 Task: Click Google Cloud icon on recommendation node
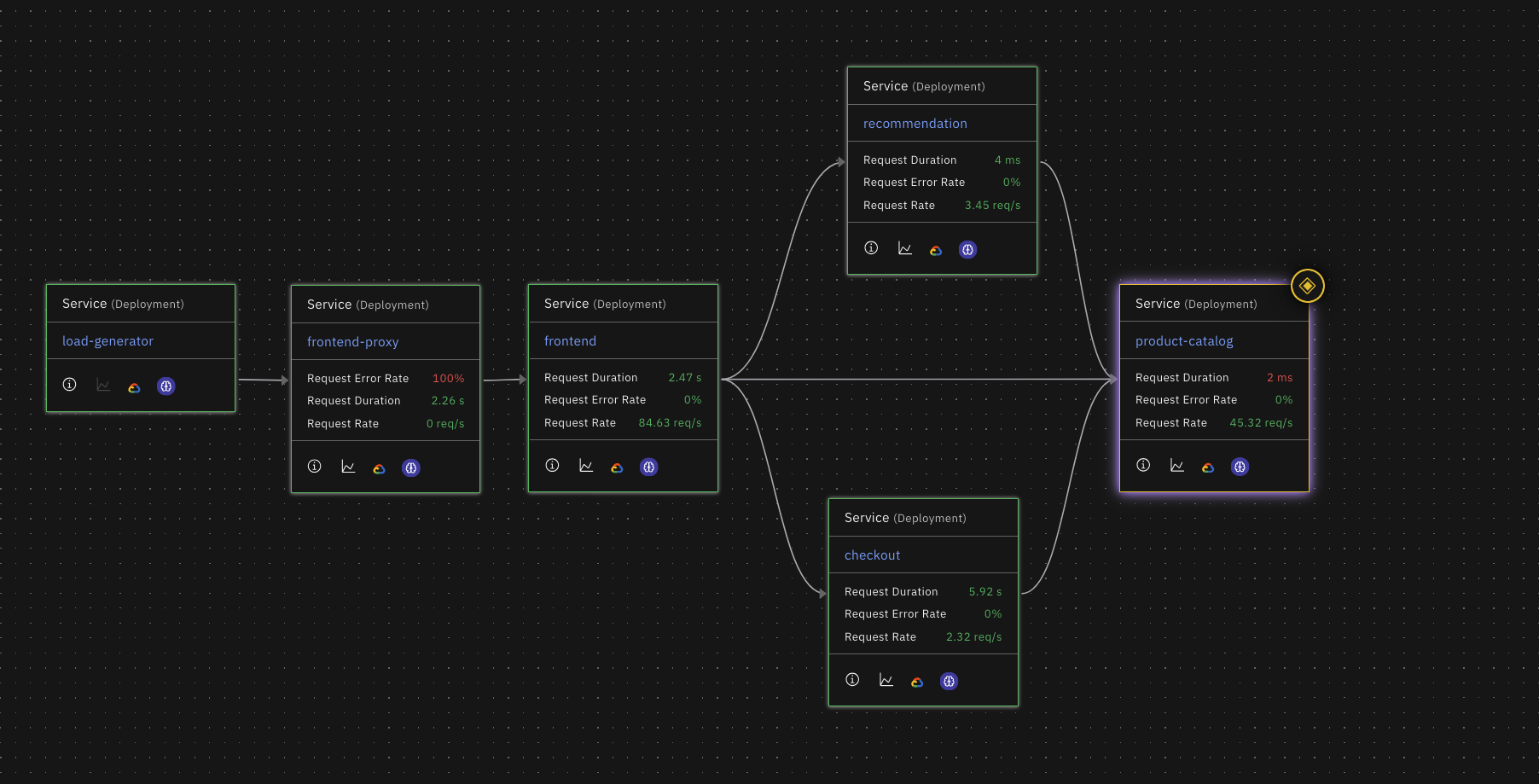tap(936, 250)
